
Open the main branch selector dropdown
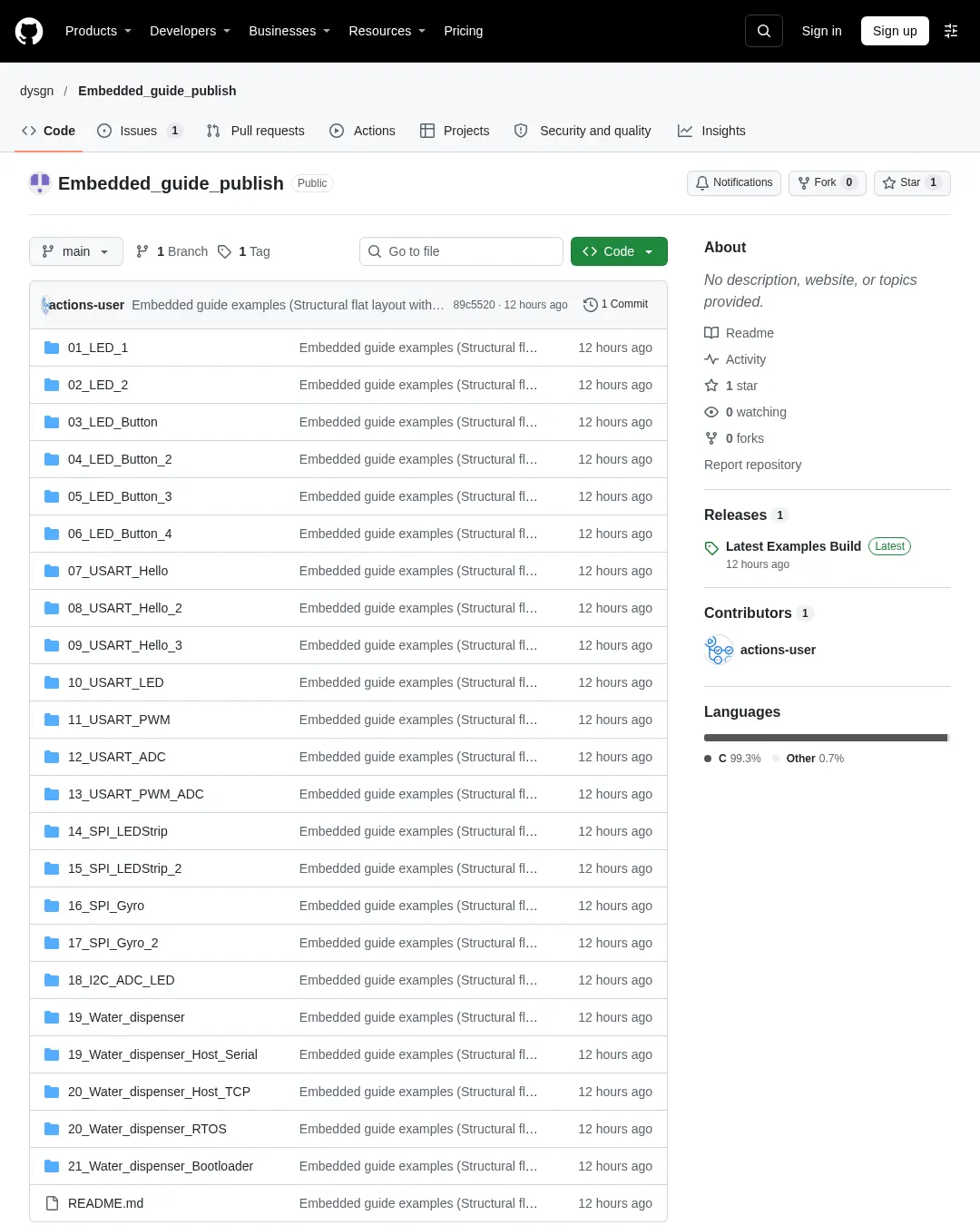click(76, 251)
